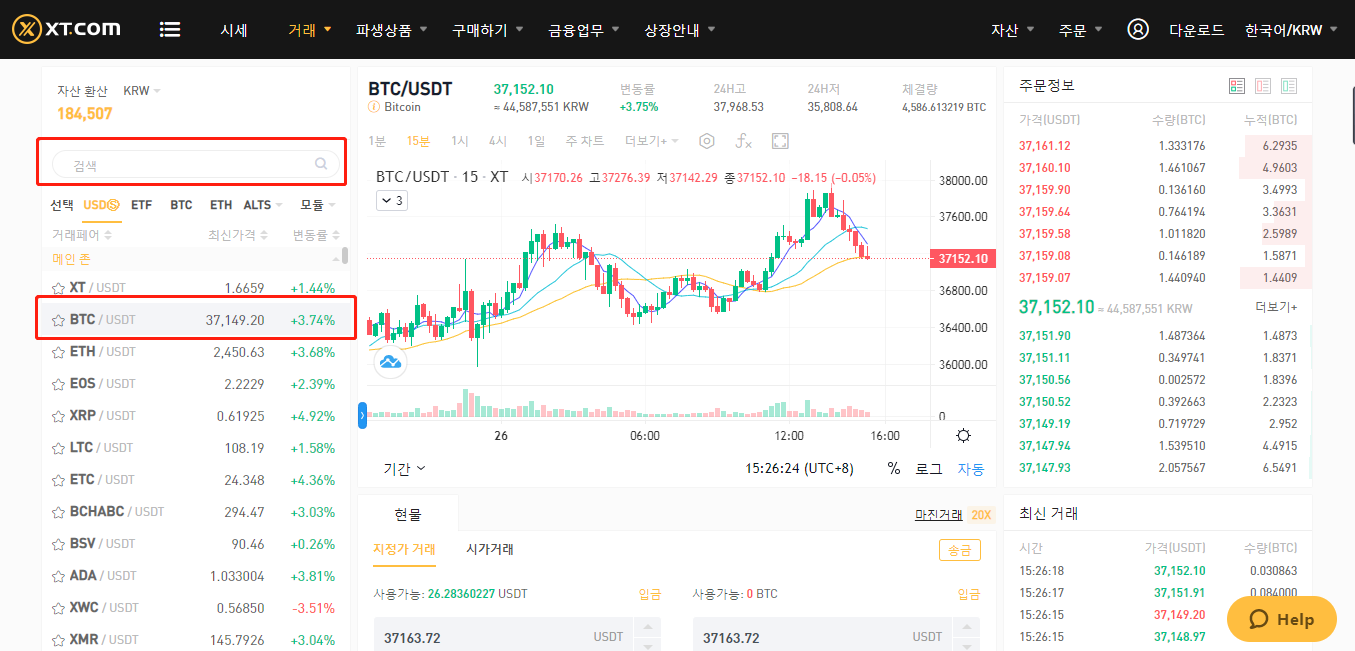
Task: Click the yellow Help button
Action: pyautogui.click(x=1282, y=619)
